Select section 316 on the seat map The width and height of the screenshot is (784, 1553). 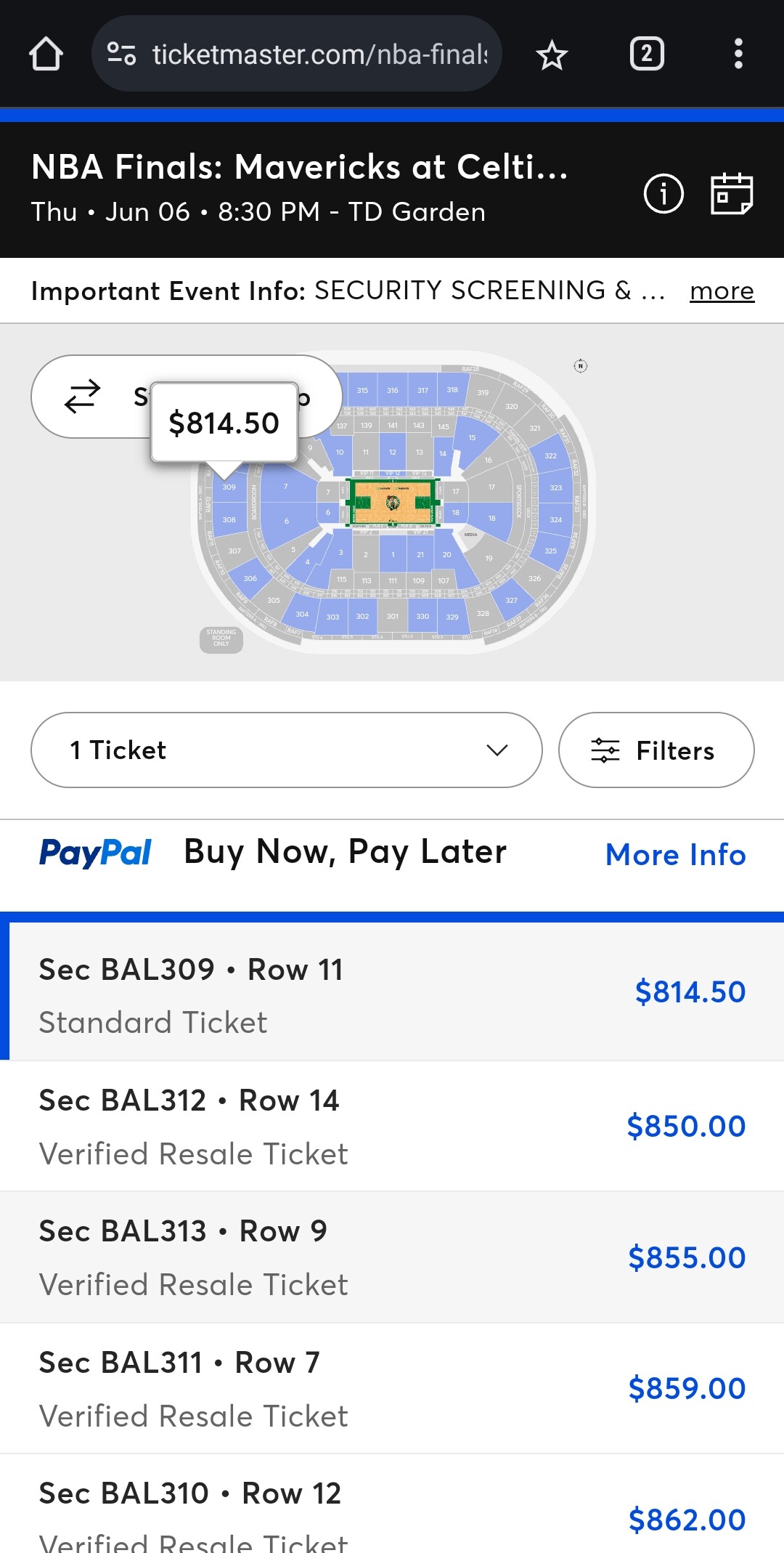pos(393,390)
